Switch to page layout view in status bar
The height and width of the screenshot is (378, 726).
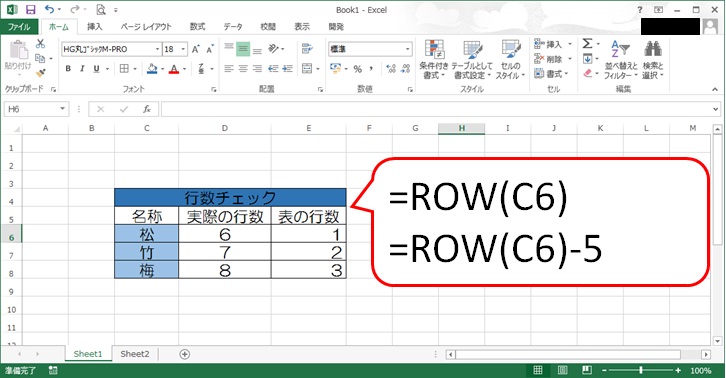tap(563, 370)
